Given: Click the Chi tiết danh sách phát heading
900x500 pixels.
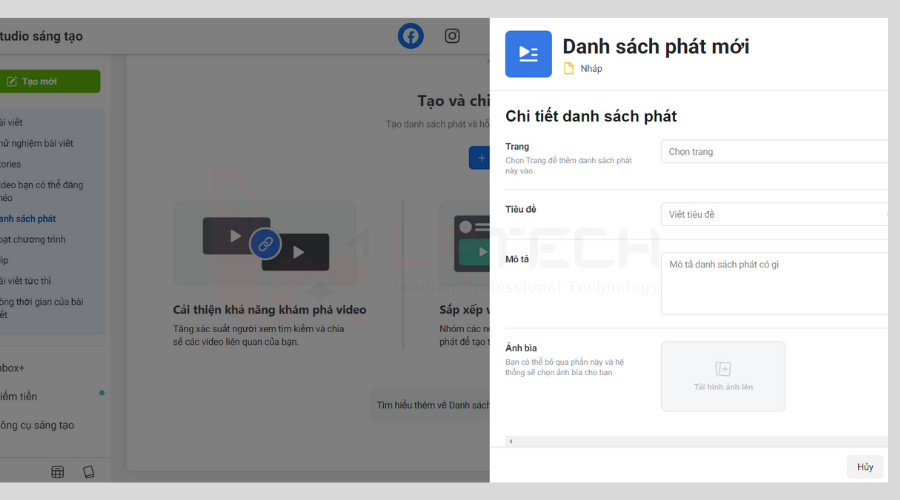Looking at the screenshot, I should click(591, 117).
